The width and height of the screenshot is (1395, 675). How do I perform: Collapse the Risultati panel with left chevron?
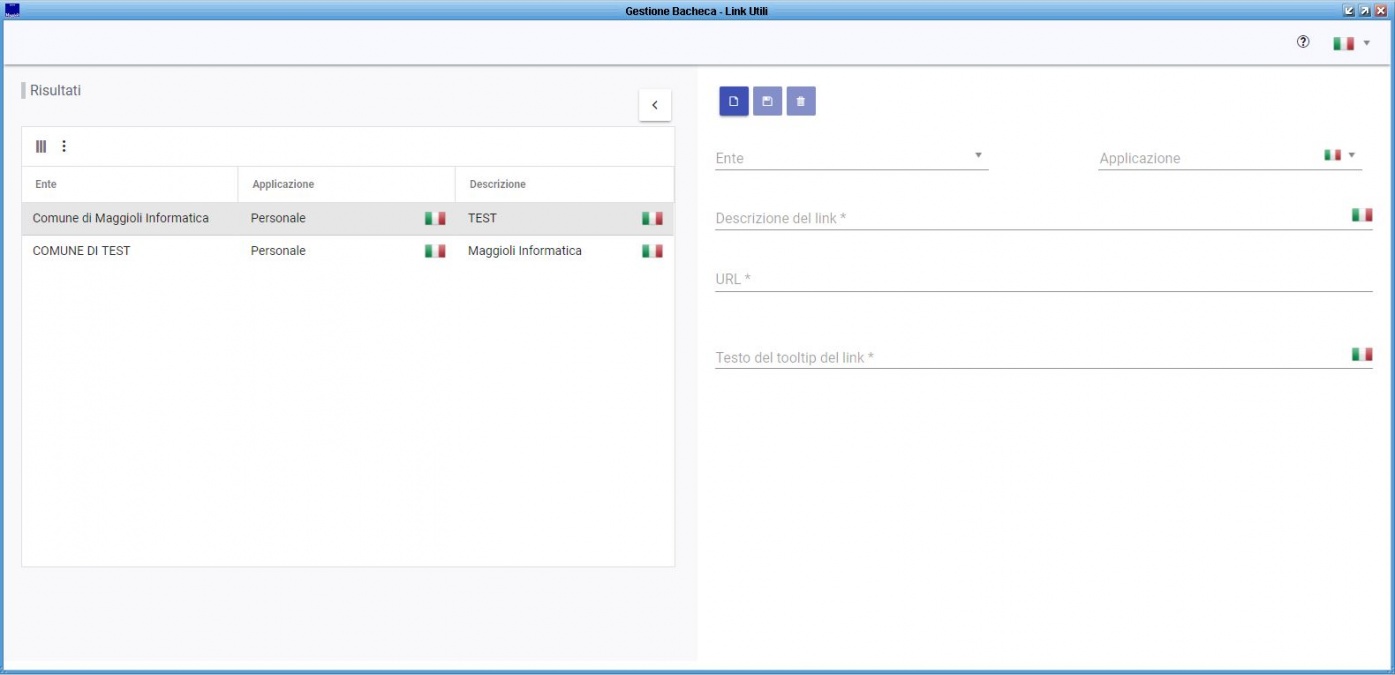pos(655,105)
